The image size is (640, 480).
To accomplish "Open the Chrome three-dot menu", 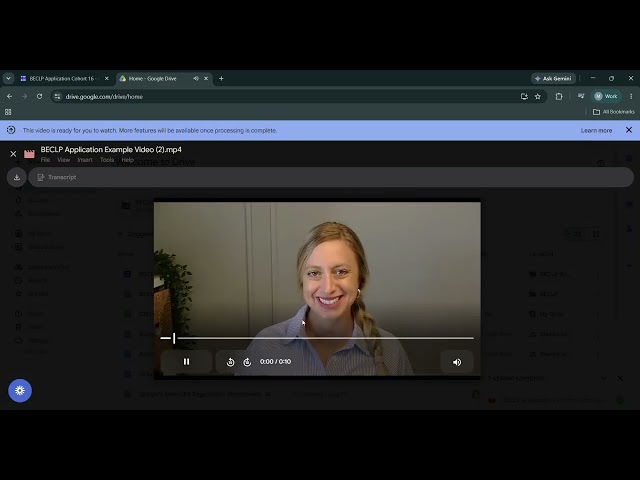I will pyautogui.click(x=631, y=96).
